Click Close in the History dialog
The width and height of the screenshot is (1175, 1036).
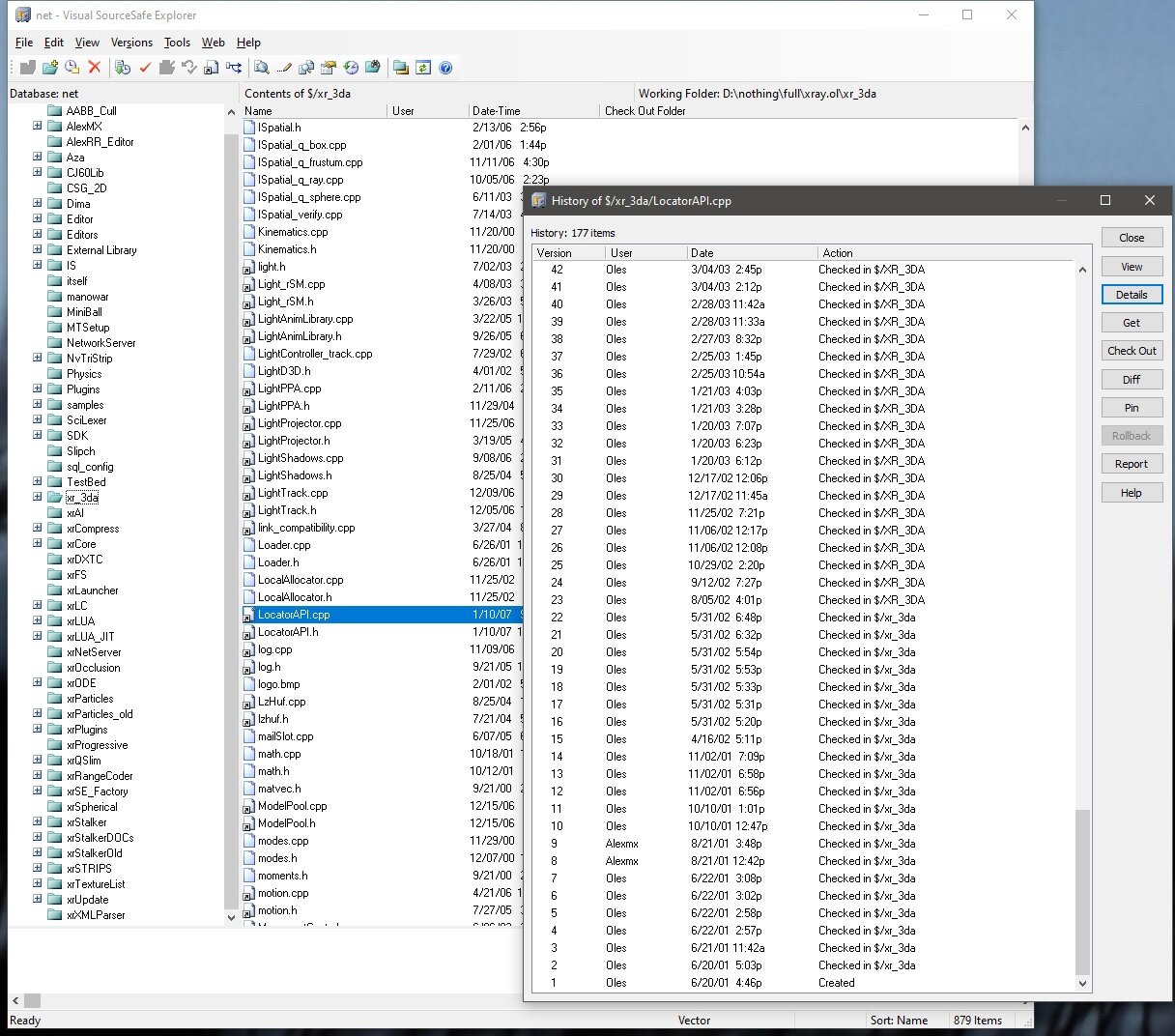pos(1132,238)
